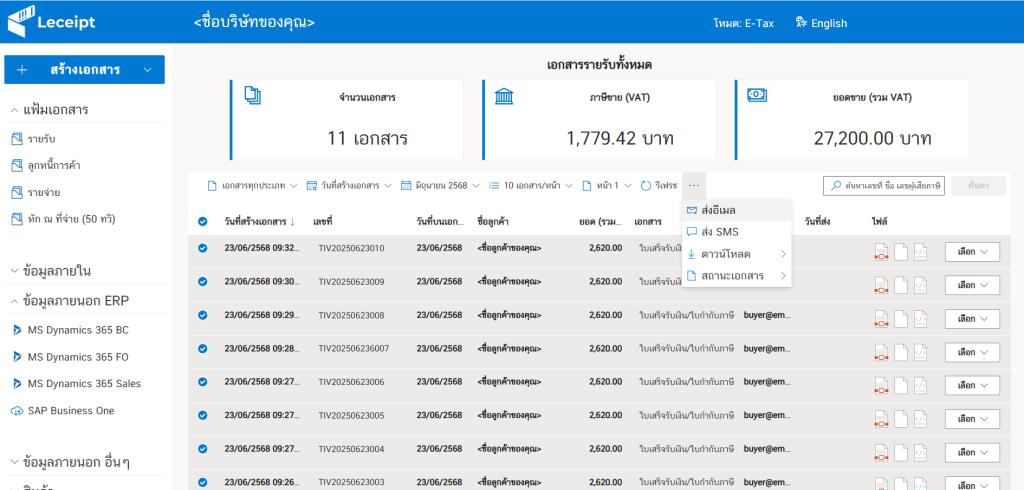
Task: Click the language icon beside English
Action: 801,23
